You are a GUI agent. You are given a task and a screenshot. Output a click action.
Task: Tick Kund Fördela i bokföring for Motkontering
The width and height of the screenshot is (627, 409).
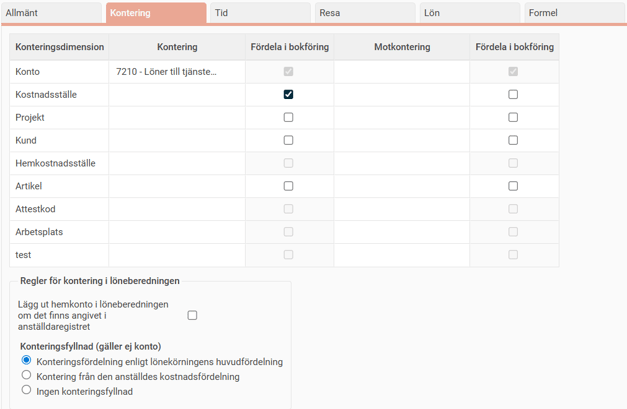[513, 141]
